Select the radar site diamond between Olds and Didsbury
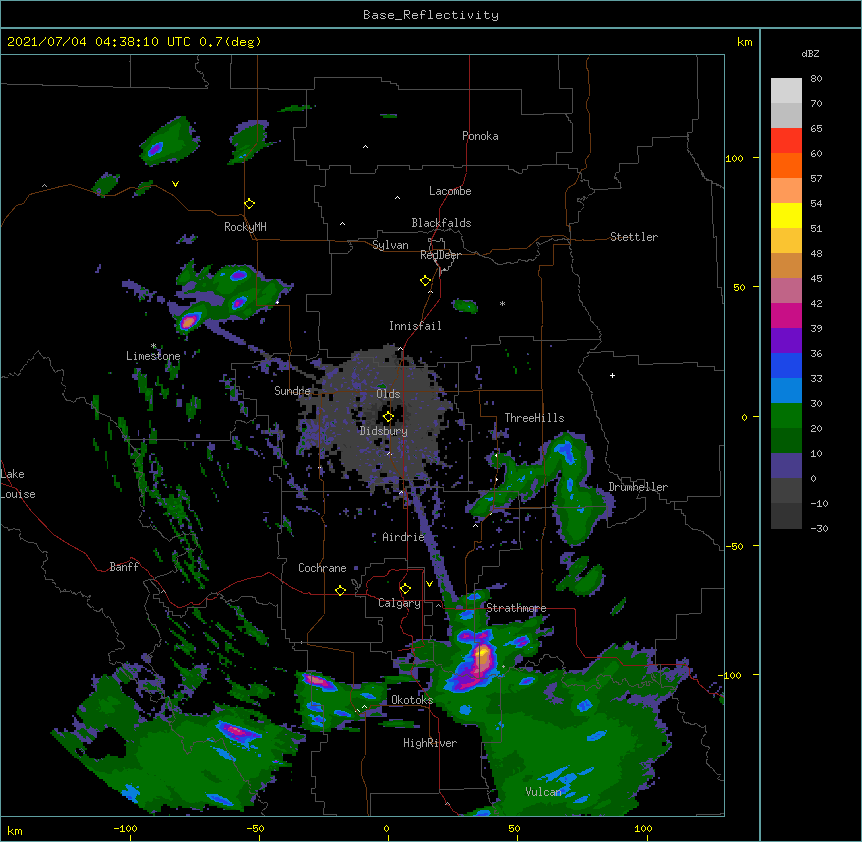862x842 pixels. [388, 417]
